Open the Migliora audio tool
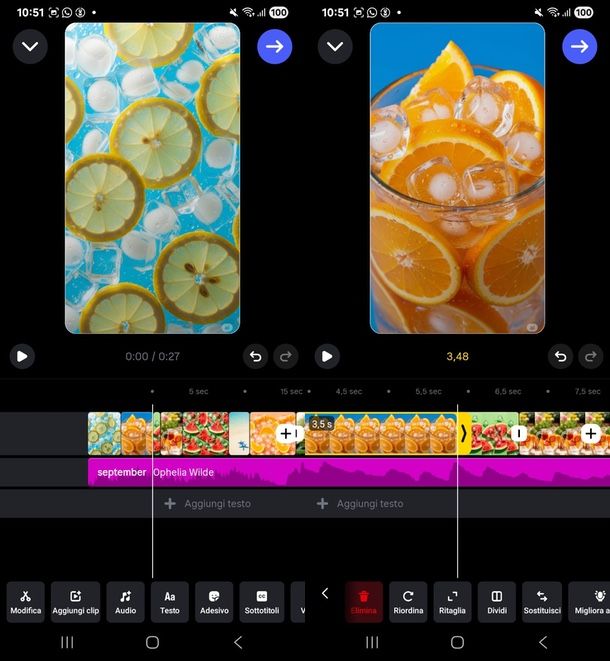The height and width of the screenshot is (661, 610). 591,602
